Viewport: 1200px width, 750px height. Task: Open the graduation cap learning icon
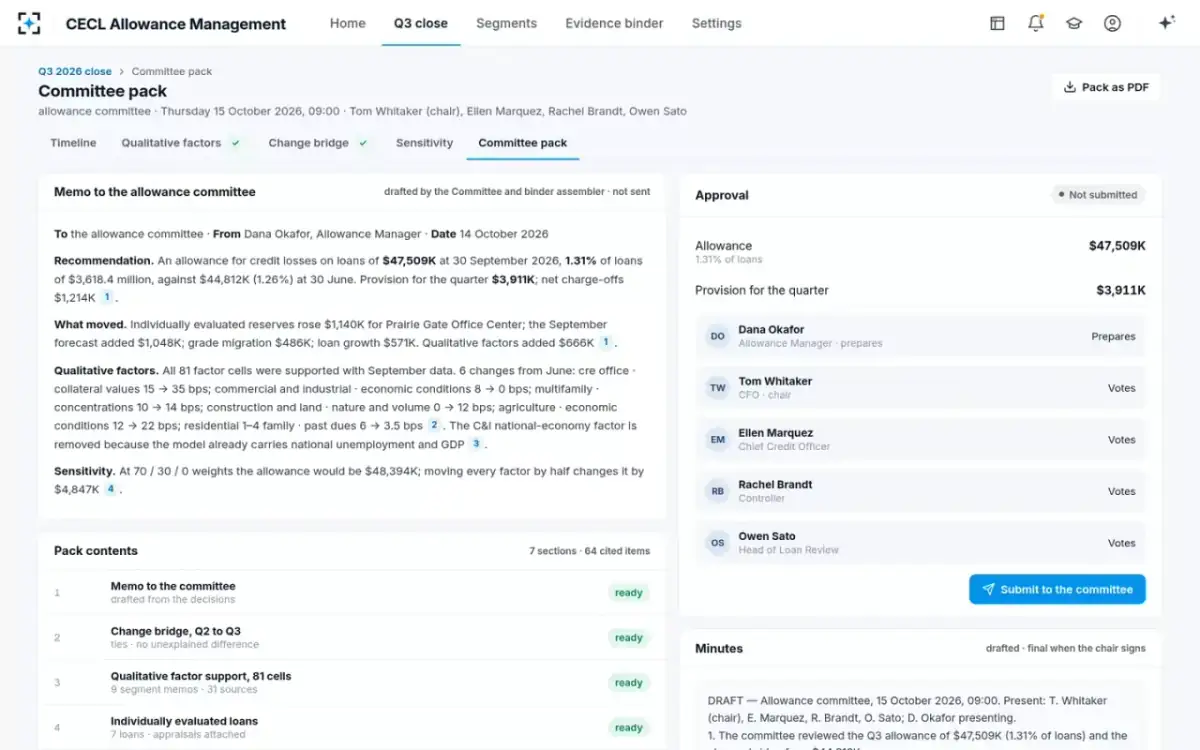pos(1074,23)
